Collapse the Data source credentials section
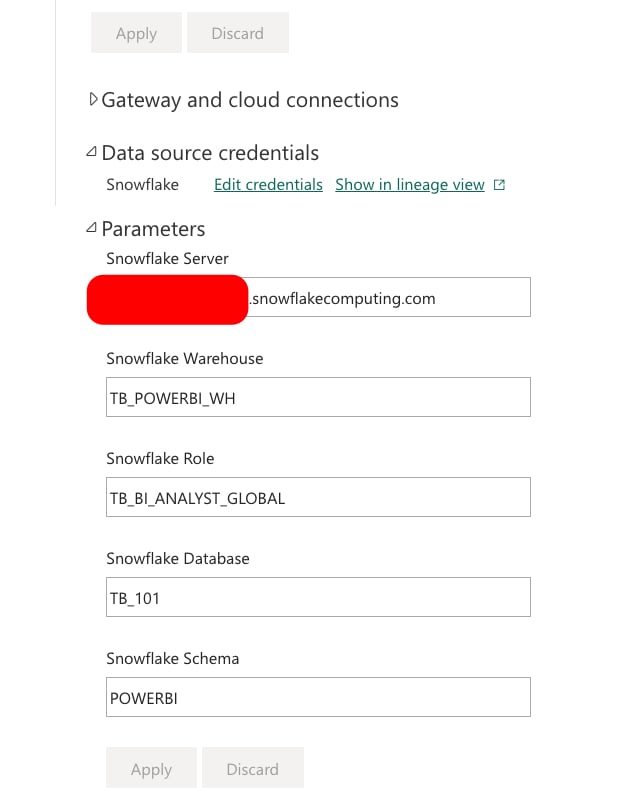Screen dimensions: 636x811 91,151
